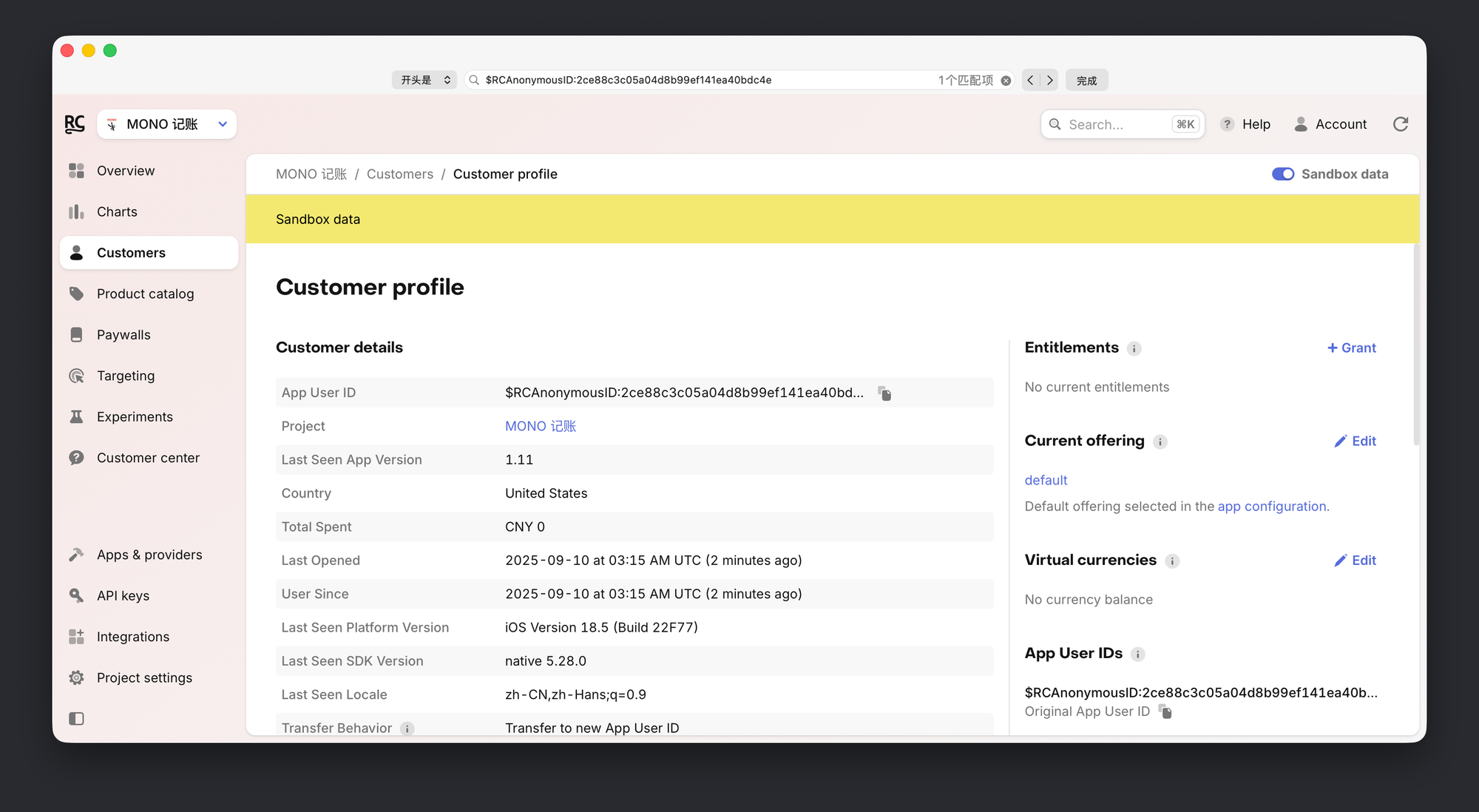Image resolution: width=1479 pixels, height=812 pixels.
Task: Open Charts in the sidebar
Action: [x=117, y=212]
